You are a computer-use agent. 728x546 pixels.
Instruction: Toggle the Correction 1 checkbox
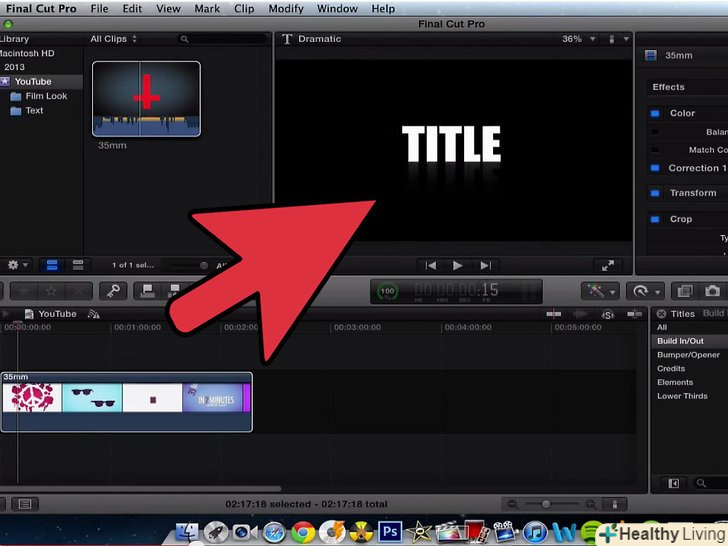(x=655, y=168)
